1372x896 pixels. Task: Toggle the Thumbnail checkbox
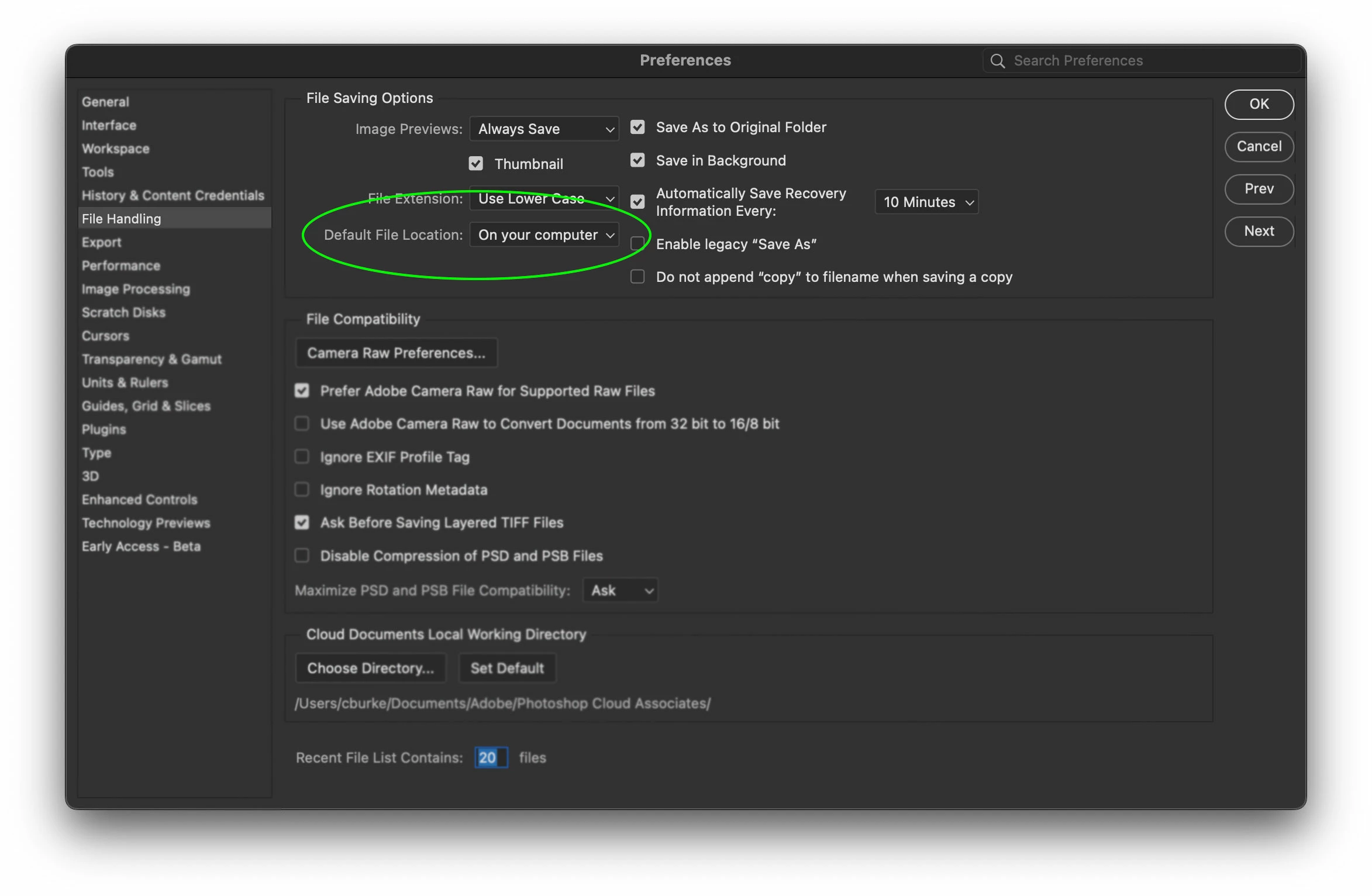pos(476,164)
